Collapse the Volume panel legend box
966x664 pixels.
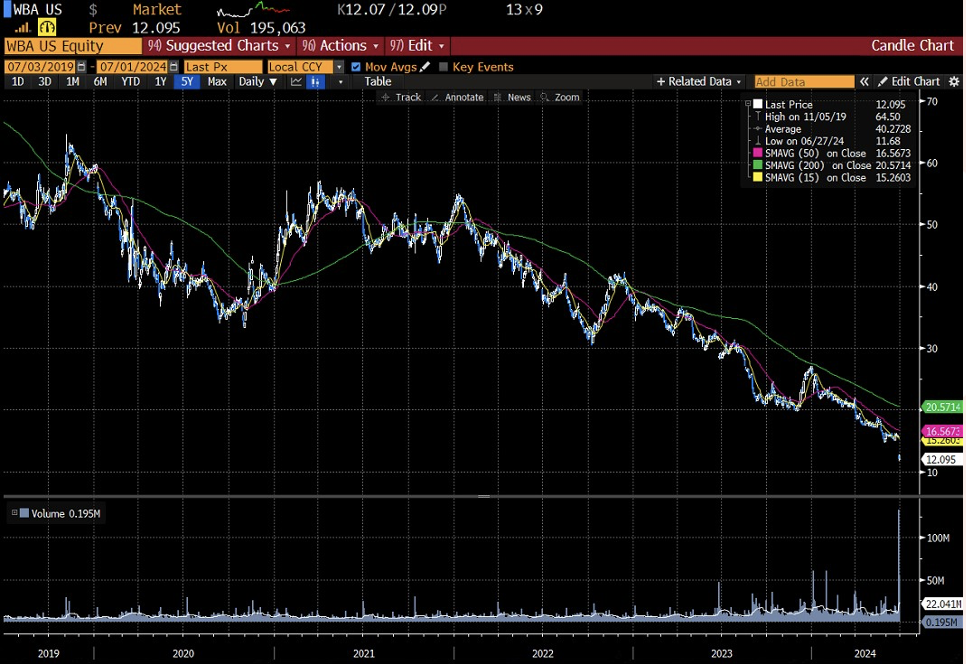(x=14, y=512)
